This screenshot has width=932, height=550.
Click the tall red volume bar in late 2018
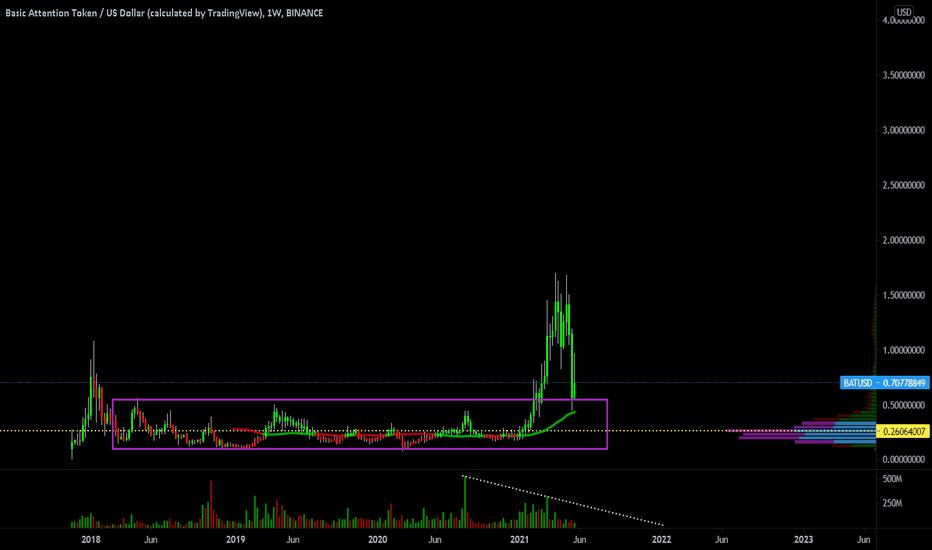point(211,505)
